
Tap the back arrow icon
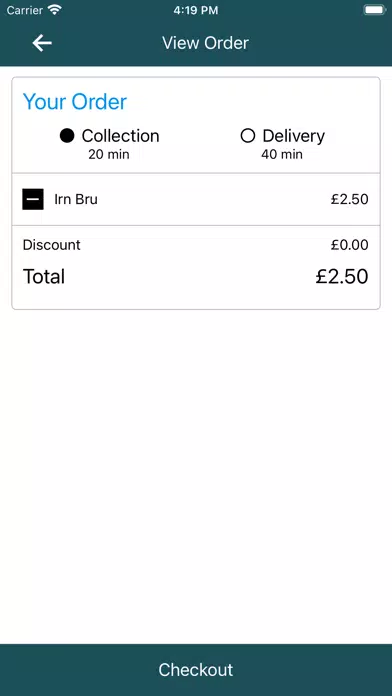point(42,43)
